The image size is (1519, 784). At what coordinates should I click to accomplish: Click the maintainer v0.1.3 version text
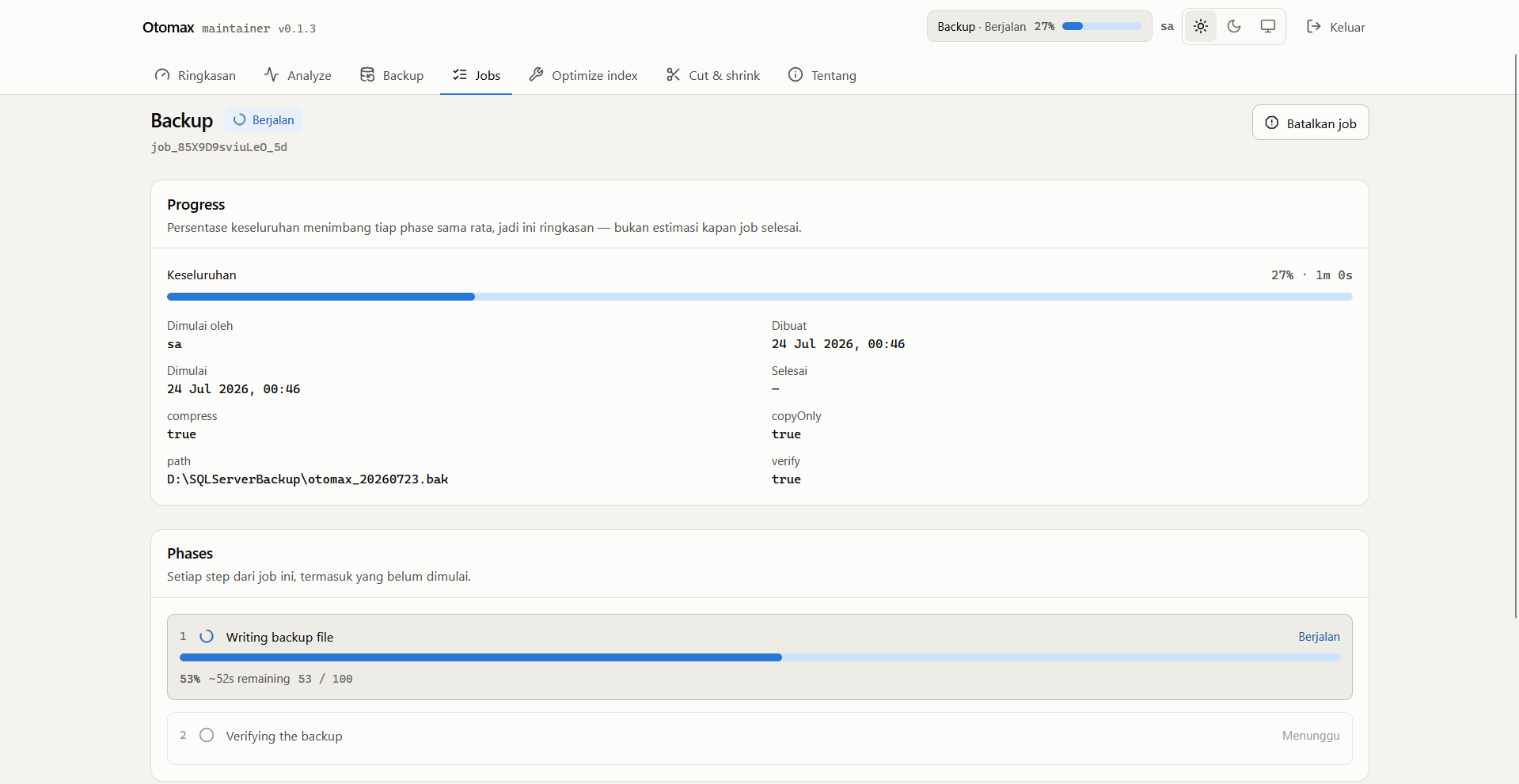click(x=259, y=28)
